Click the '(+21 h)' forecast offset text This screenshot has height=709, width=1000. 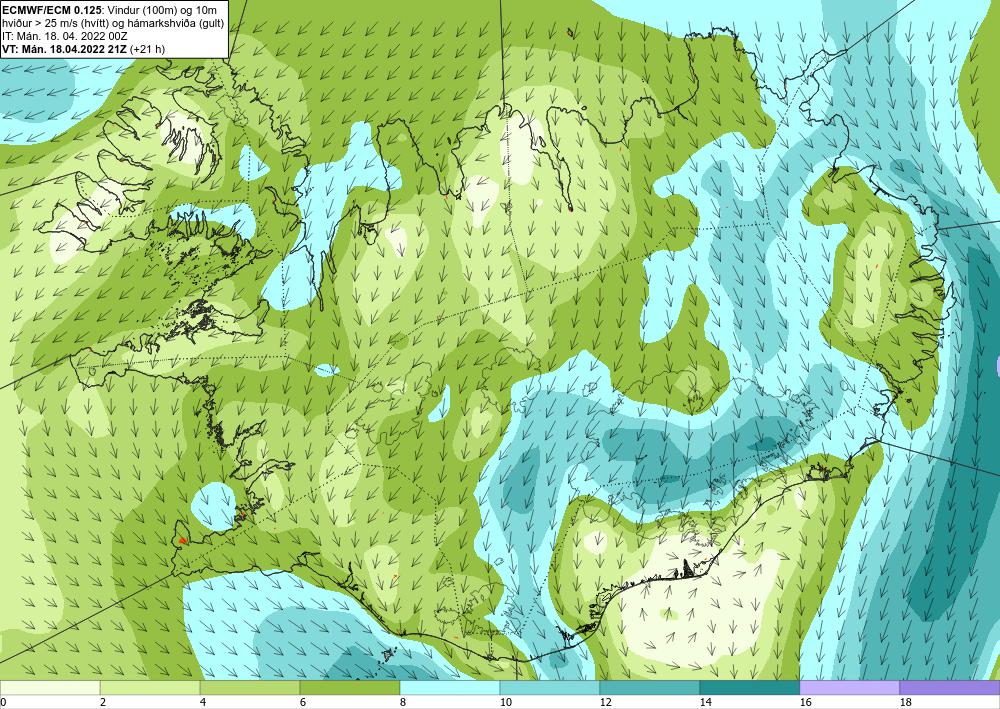click(x=147, y=49)
